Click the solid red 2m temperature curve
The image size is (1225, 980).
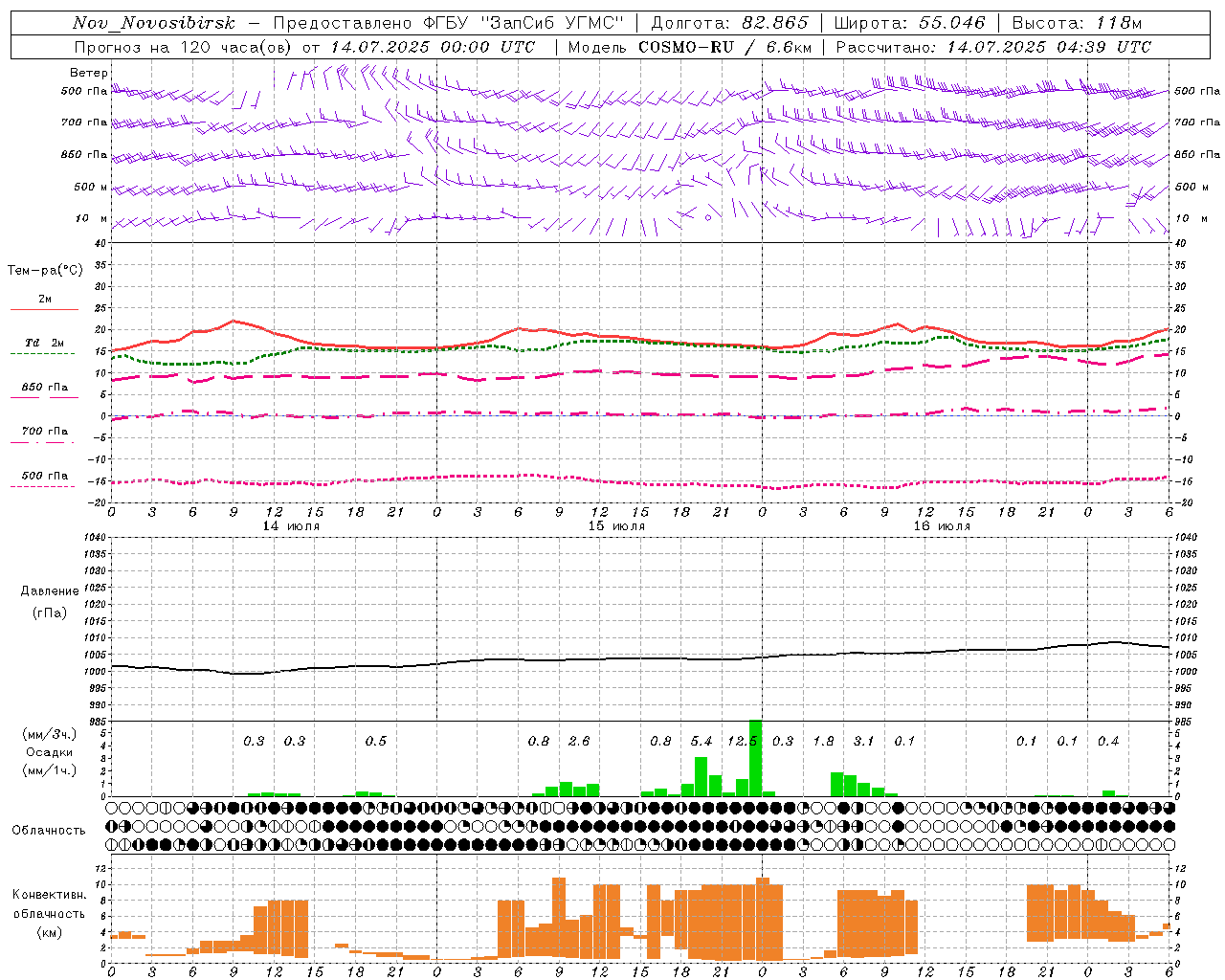pyautogui.click(x=639, y=337)
